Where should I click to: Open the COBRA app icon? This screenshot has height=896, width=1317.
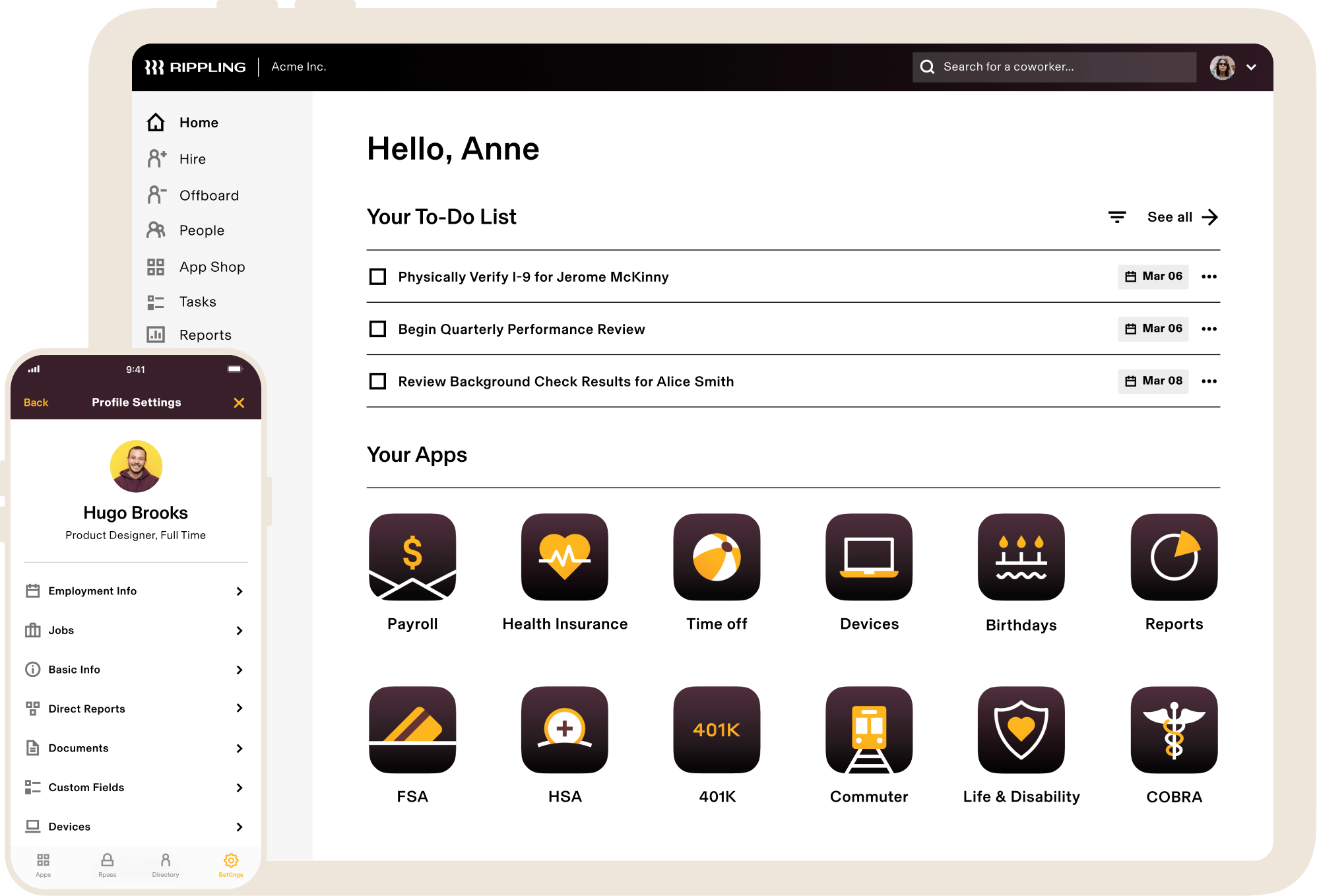[x=1173, y=730]
